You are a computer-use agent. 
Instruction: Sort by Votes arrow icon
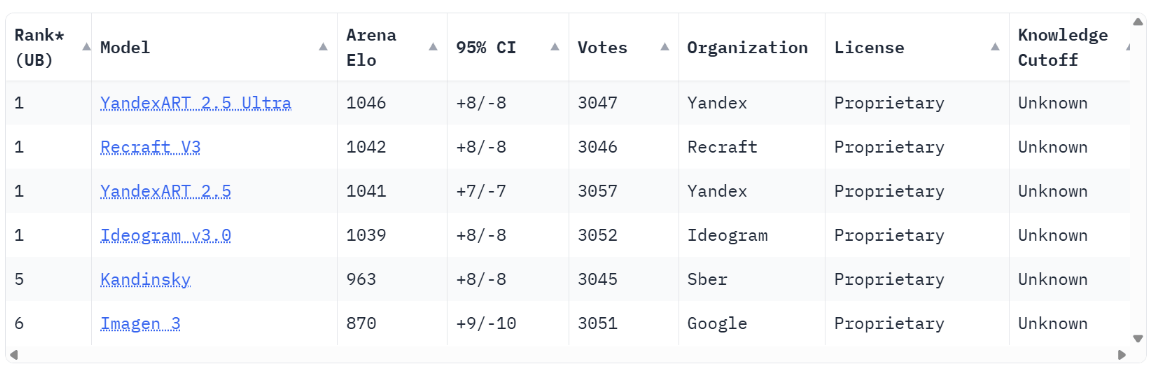pos(665,47)
